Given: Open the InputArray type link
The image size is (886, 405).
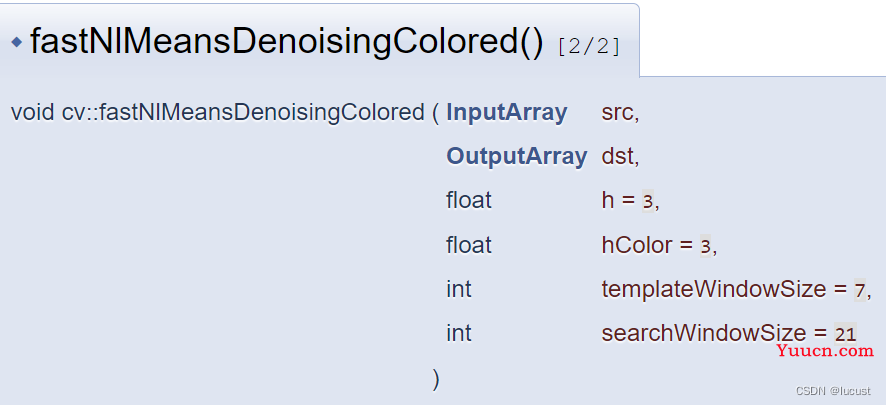Looking at the screenshot, I should [506, 113].
